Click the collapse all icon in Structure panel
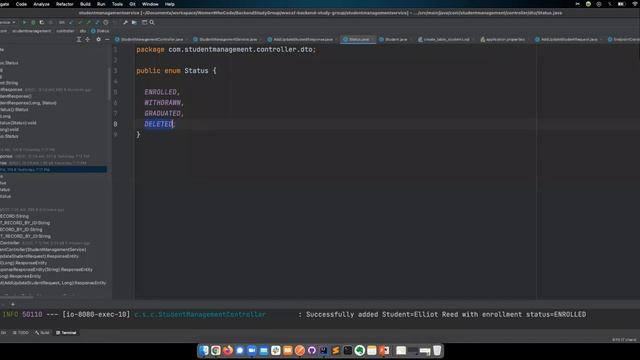This screenshot has width=640, height=360. tap(87, 40)
